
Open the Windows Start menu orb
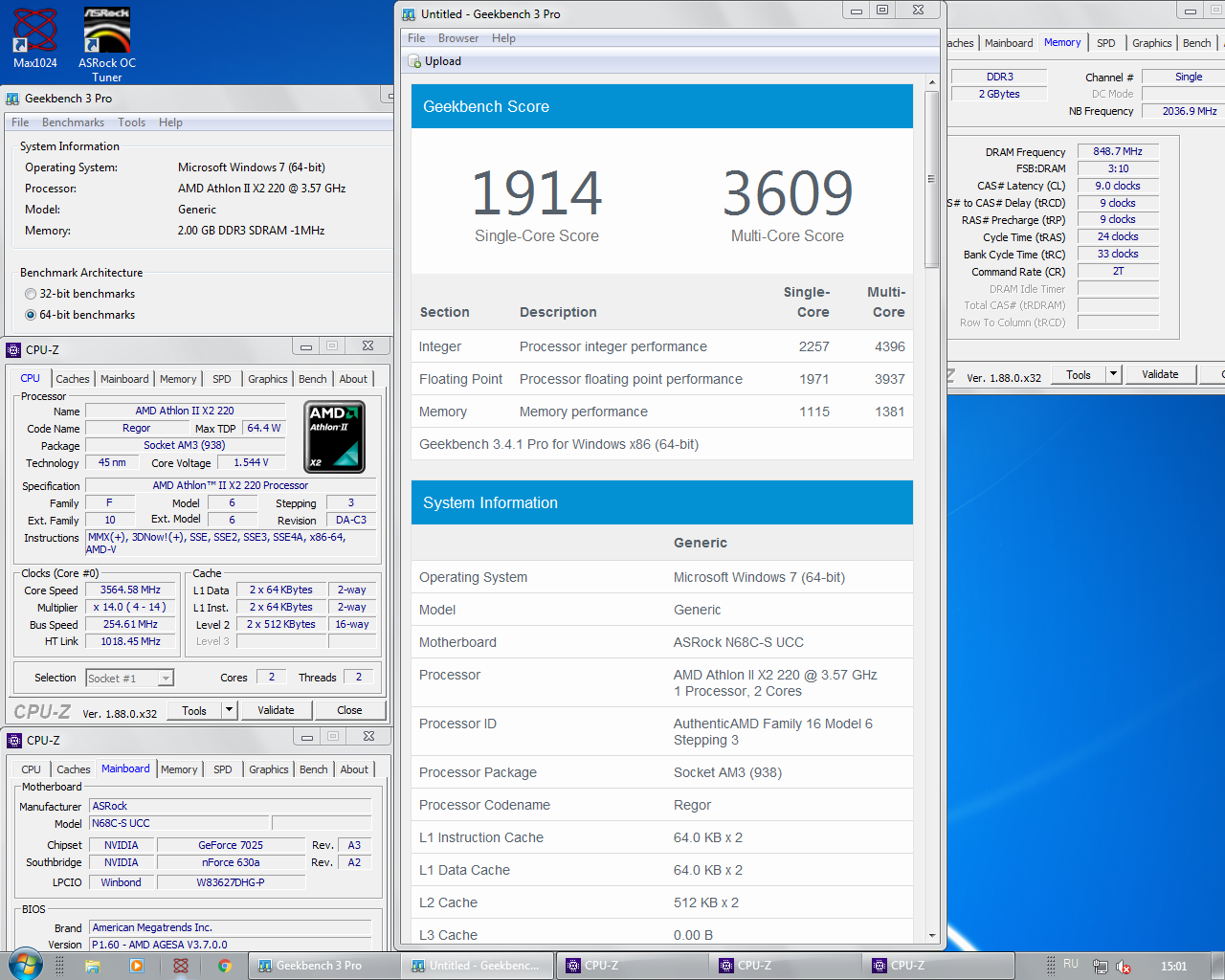[26, 965]
